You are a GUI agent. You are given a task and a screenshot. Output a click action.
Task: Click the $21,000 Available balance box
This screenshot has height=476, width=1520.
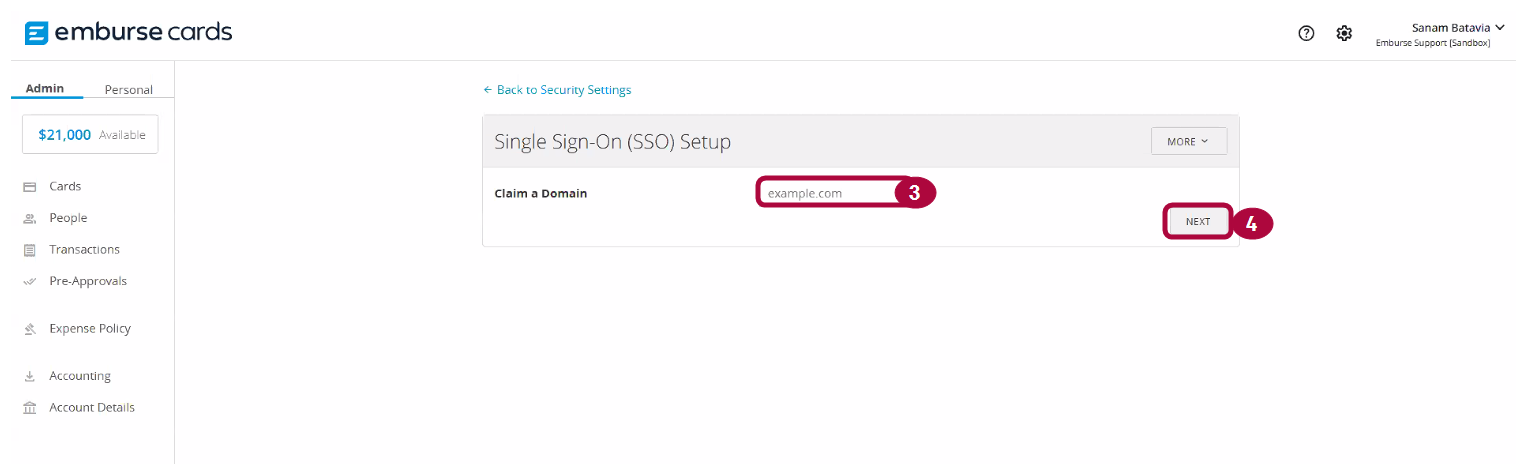(x=90, y=135)
